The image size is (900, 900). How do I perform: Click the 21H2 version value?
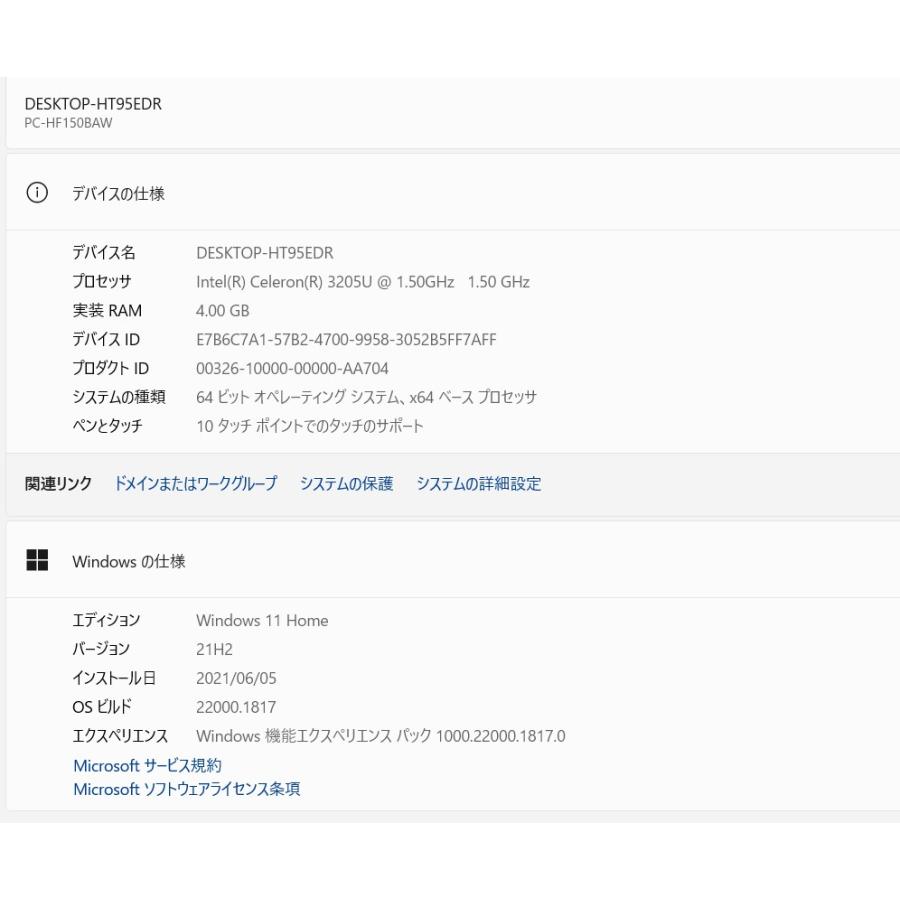214,649
